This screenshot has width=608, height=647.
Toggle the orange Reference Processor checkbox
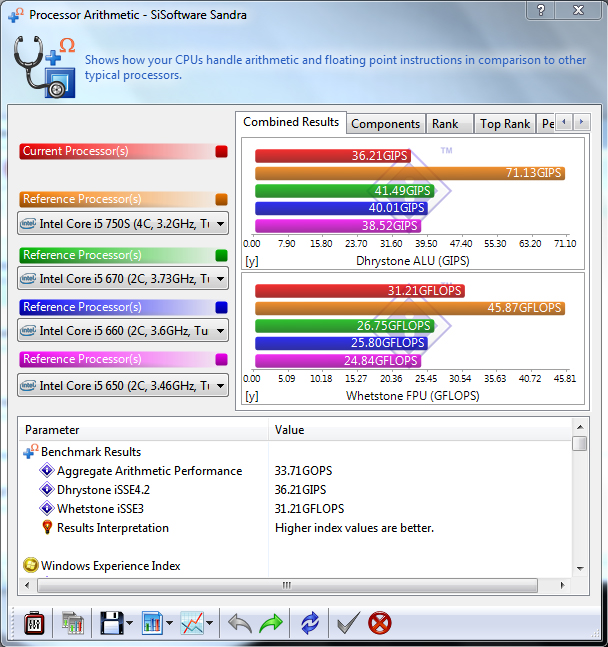tap(221, 199)
